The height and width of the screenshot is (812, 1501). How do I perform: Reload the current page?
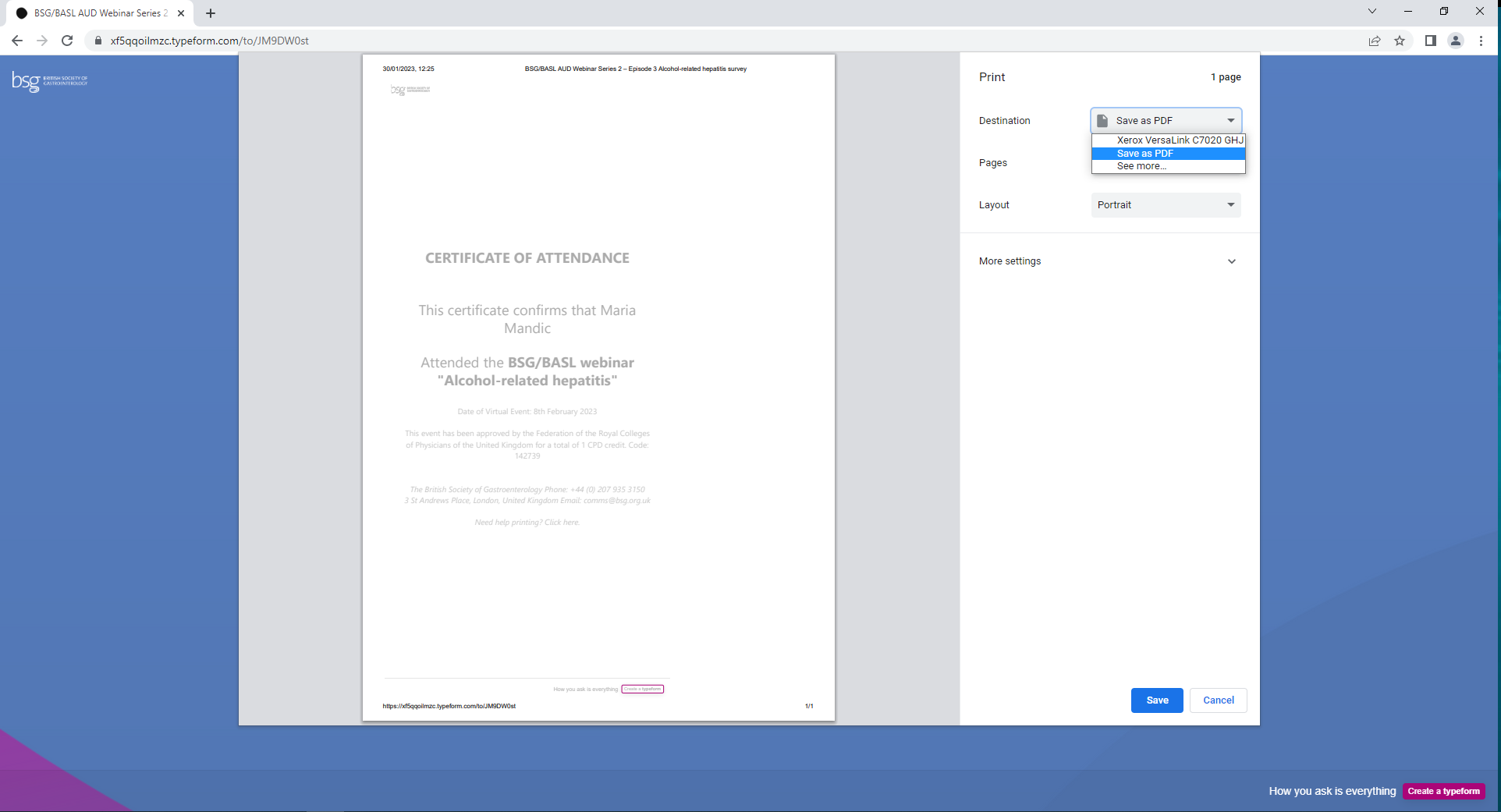pos(67,41)
